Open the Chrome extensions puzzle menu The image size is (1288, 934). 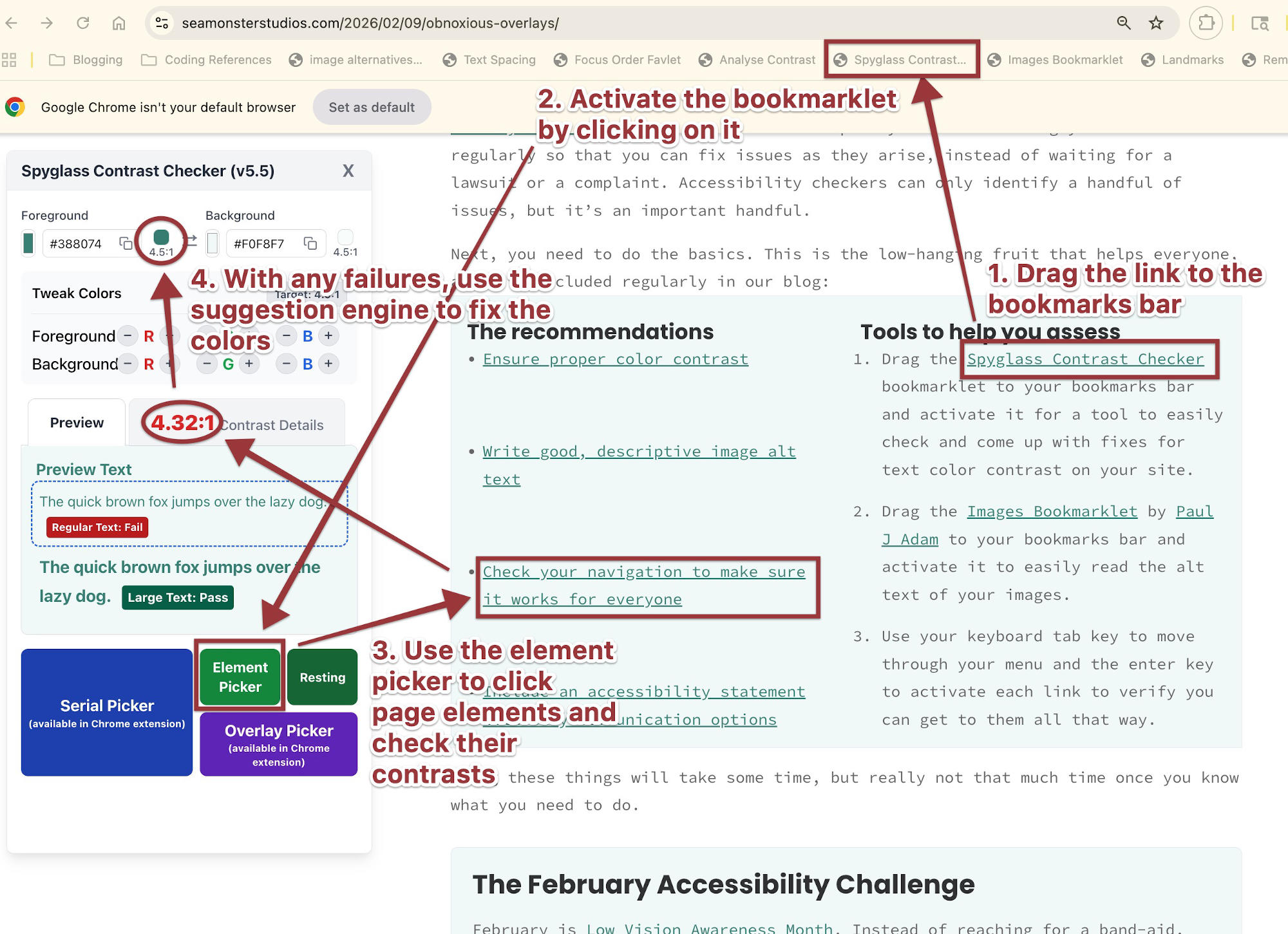(1206, 24)
